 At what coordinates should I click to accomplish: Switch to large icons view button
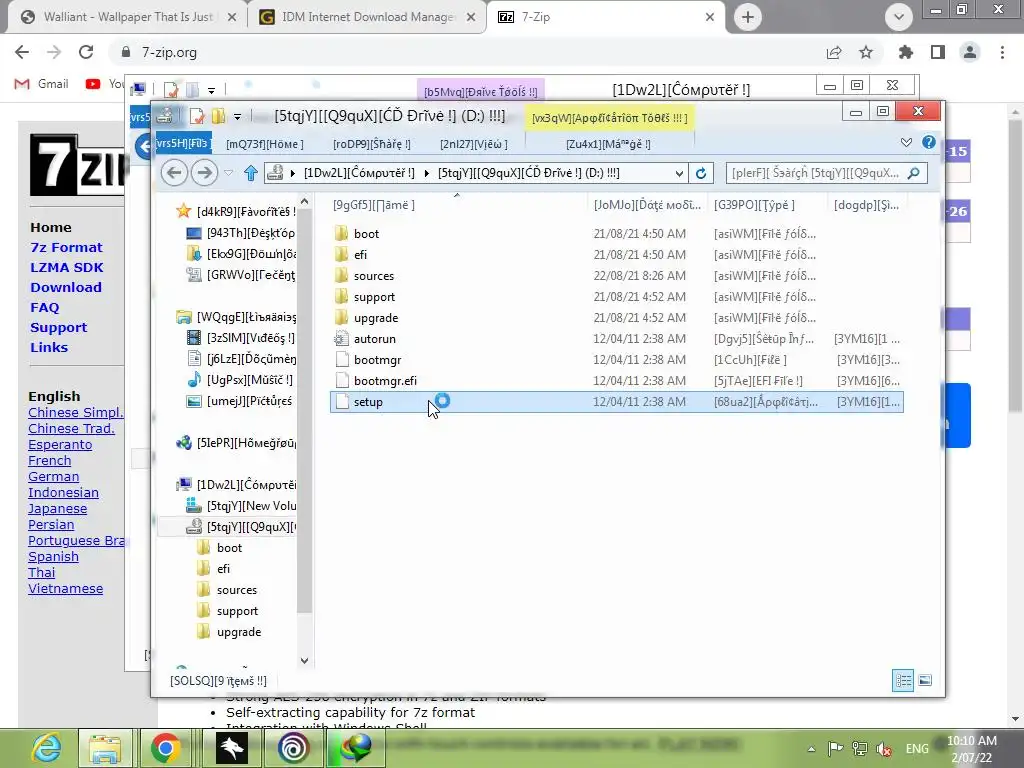925,680
